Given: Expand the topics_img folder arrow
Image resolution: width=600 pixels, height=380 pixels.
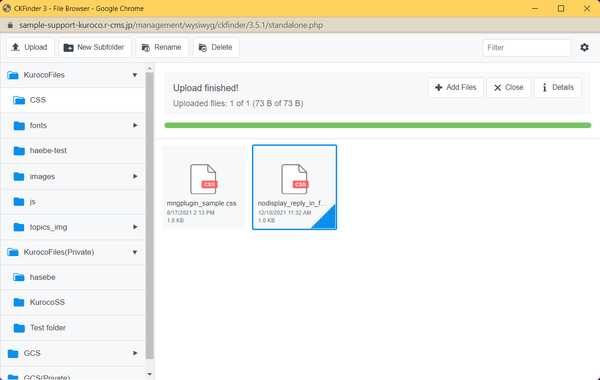Looking at the screenshot, I should pyautogui.click(x=135, y=227).
